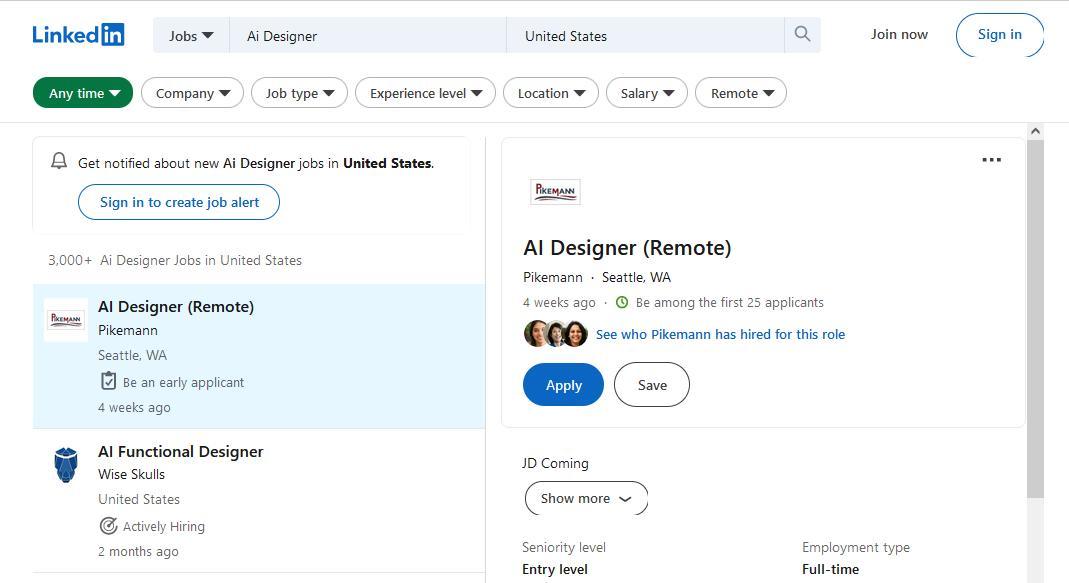
Task: Click Pikemann company name in job details
Action: coord(553,277)
